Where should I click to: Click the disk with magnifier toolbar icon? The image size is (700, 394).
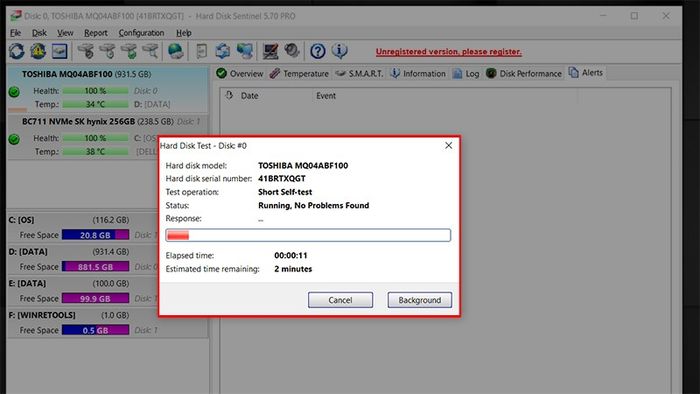[150, 51]
